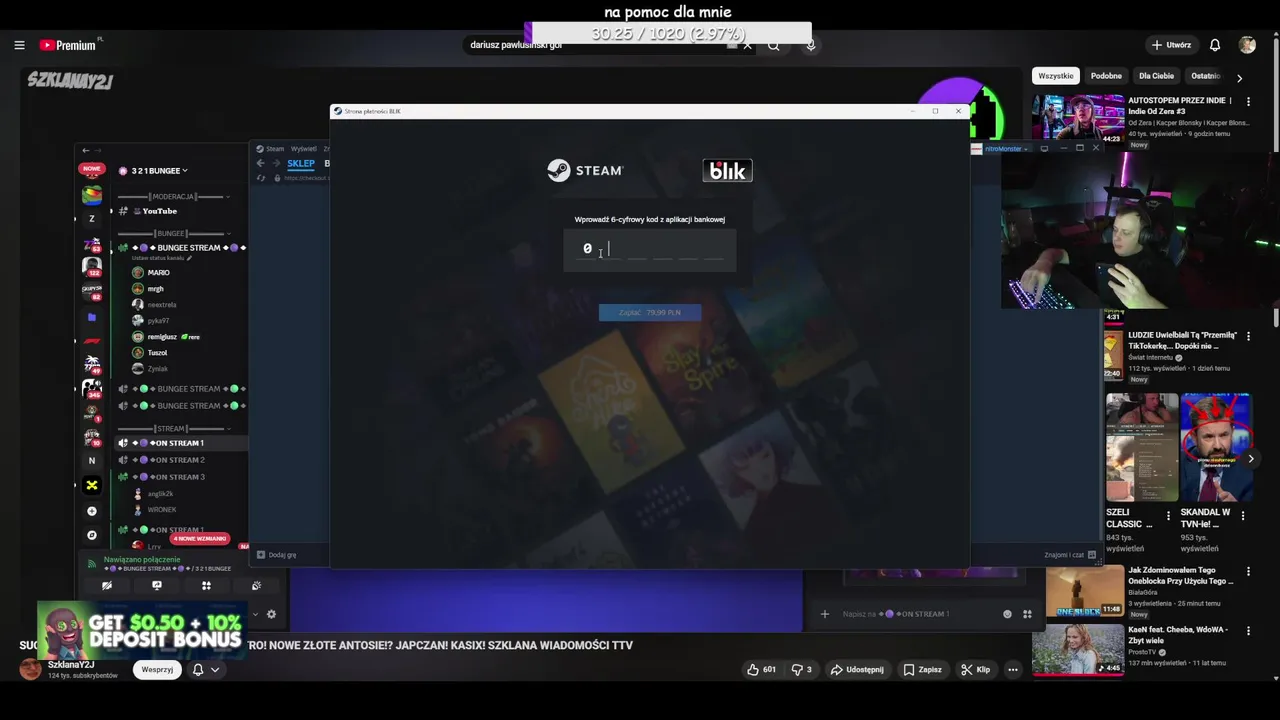Go back with Steam's back arrow
1280x720 pixels.
tap(261, 163)
